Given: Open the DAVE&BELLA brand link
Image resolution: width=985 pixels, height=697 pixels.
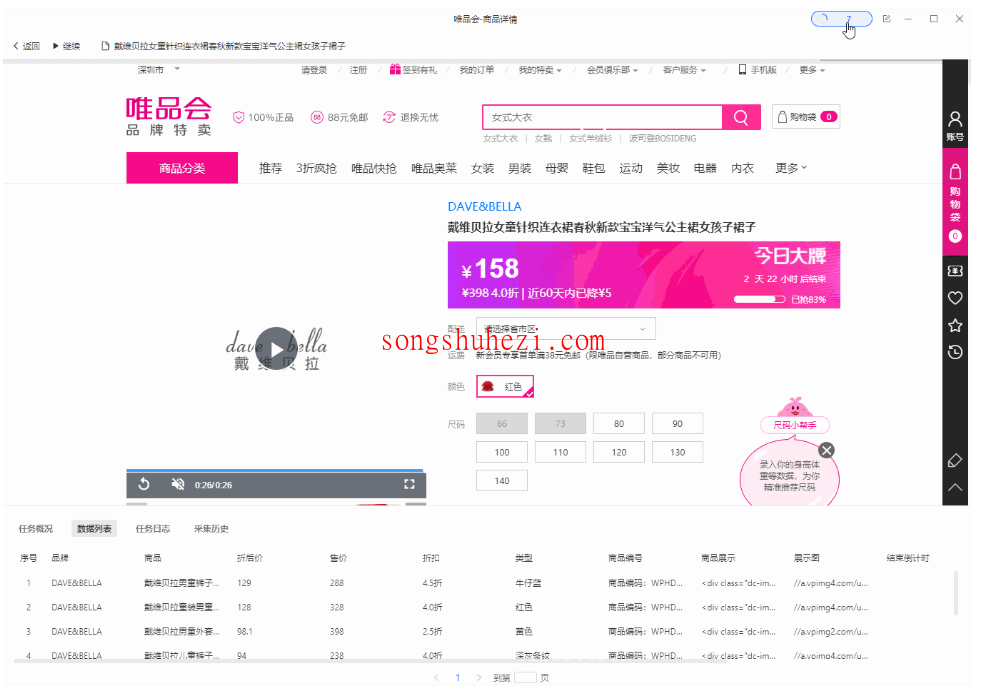Looking at the screenshot, I should click(484, 207).
